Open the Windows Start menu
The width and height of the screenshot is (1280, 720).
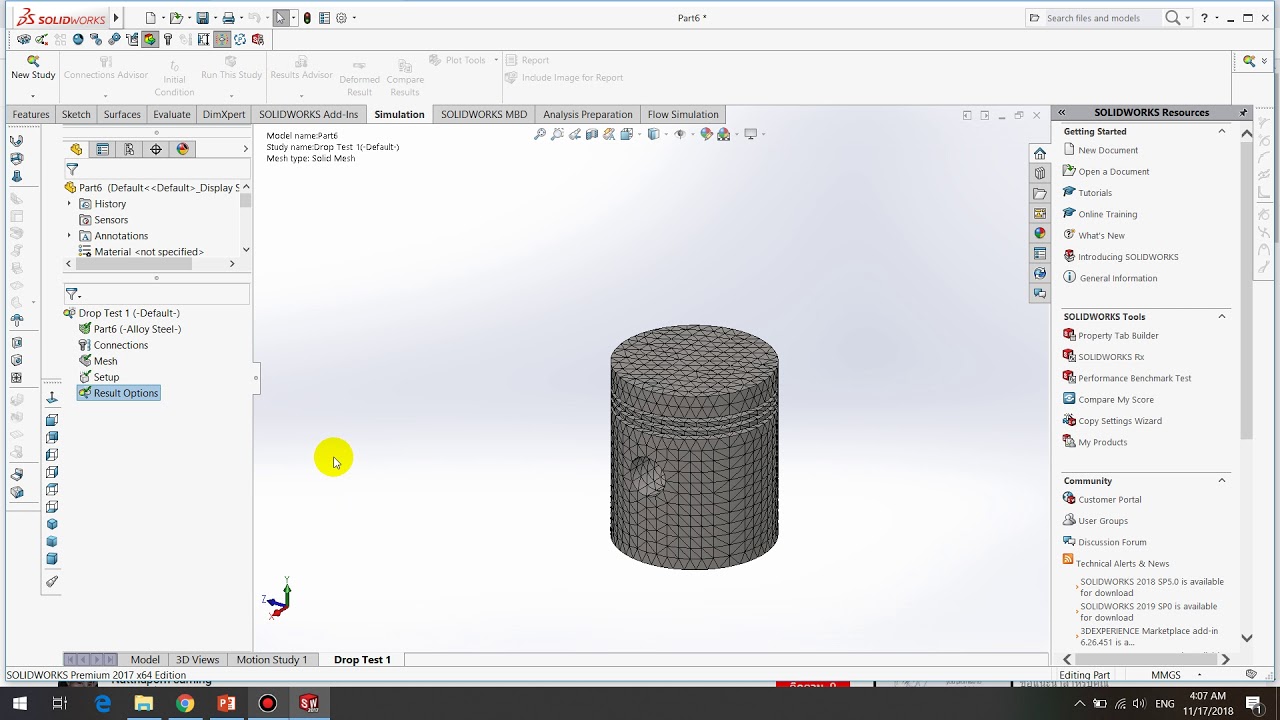[x=19, y=703]
